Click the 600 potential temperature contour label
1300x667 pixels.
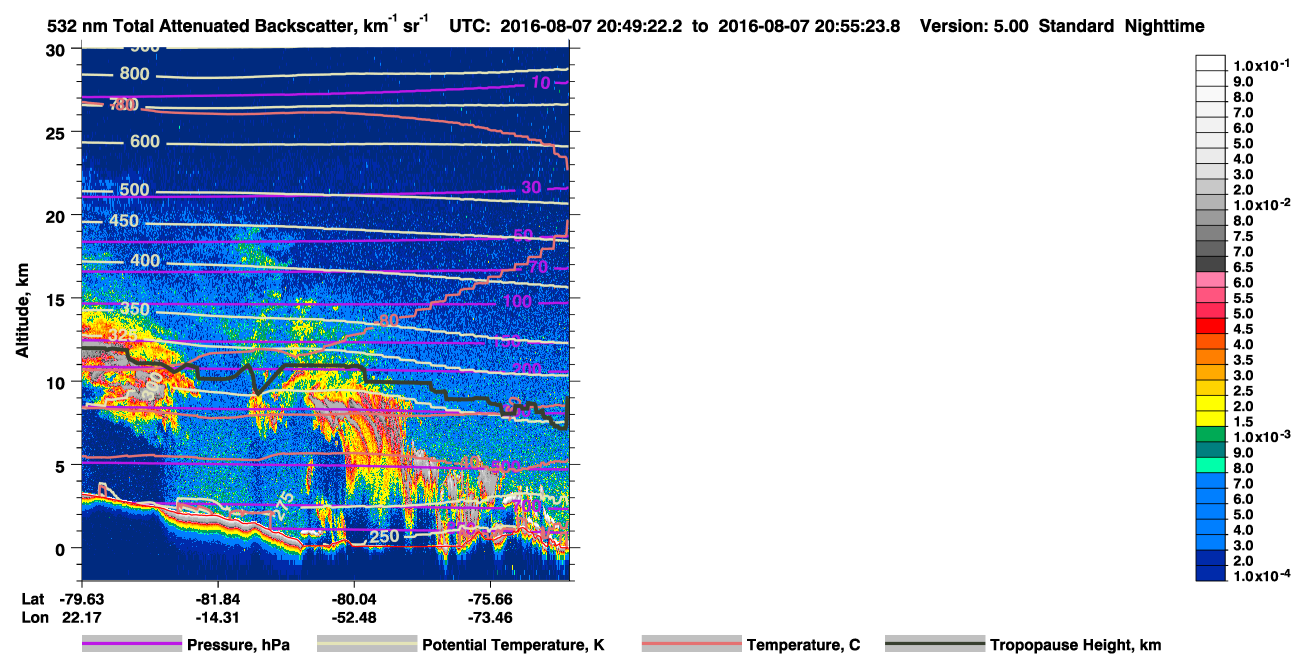pyautogui.click(x=145, y=142)
